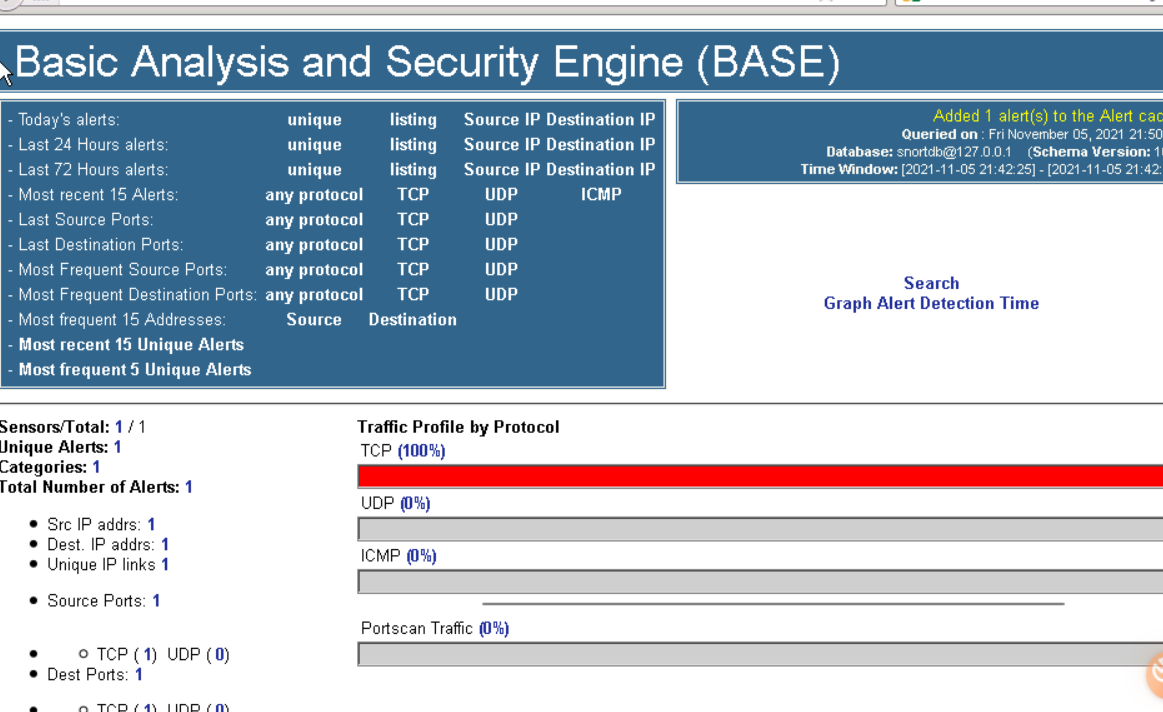Open Today's alerts Source IP link
Screen dimensions: 1163x712
coord(503,119)
